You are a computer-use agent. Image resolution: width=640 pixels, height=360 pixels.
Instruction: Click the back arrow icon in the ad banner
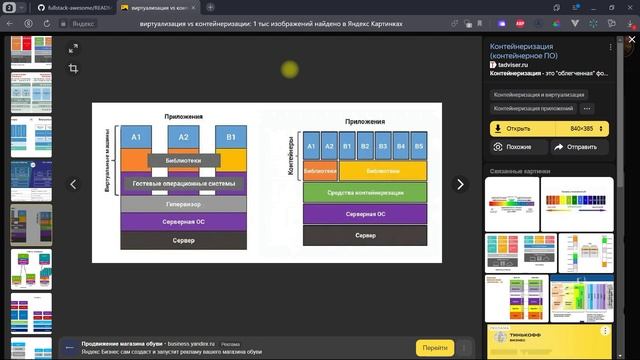(x=70, y=348)
